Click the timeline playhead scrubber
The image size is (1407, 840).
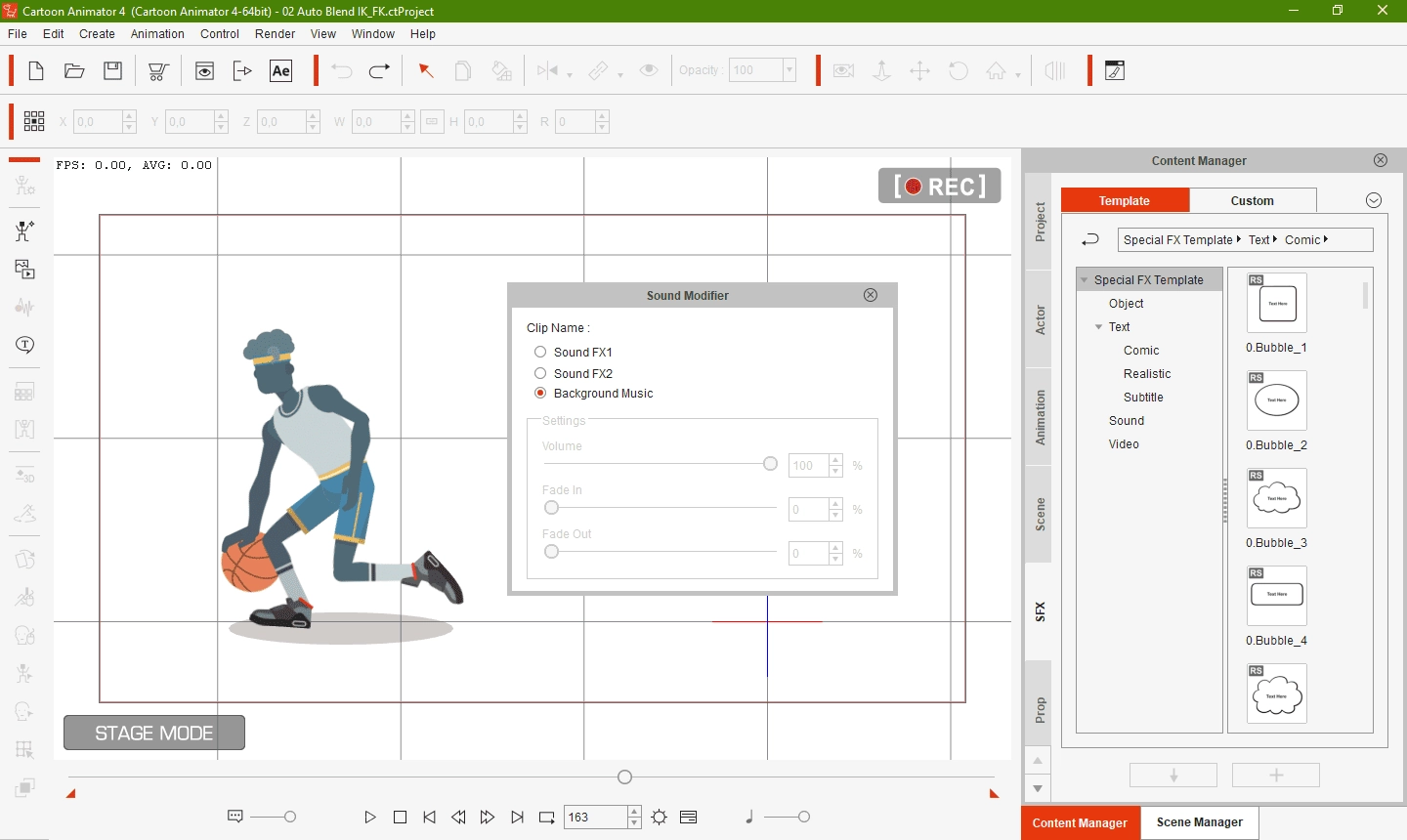coord(625,777)
